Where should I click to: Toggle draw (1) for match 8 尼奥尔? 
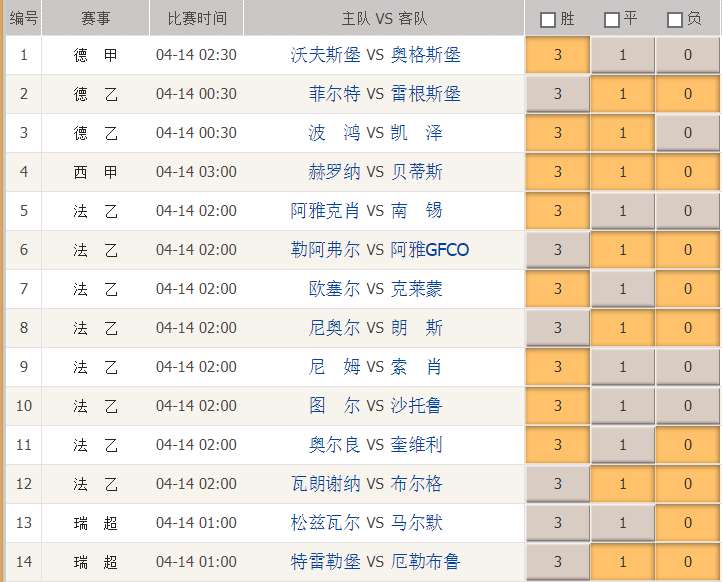(x=623, y=328)
